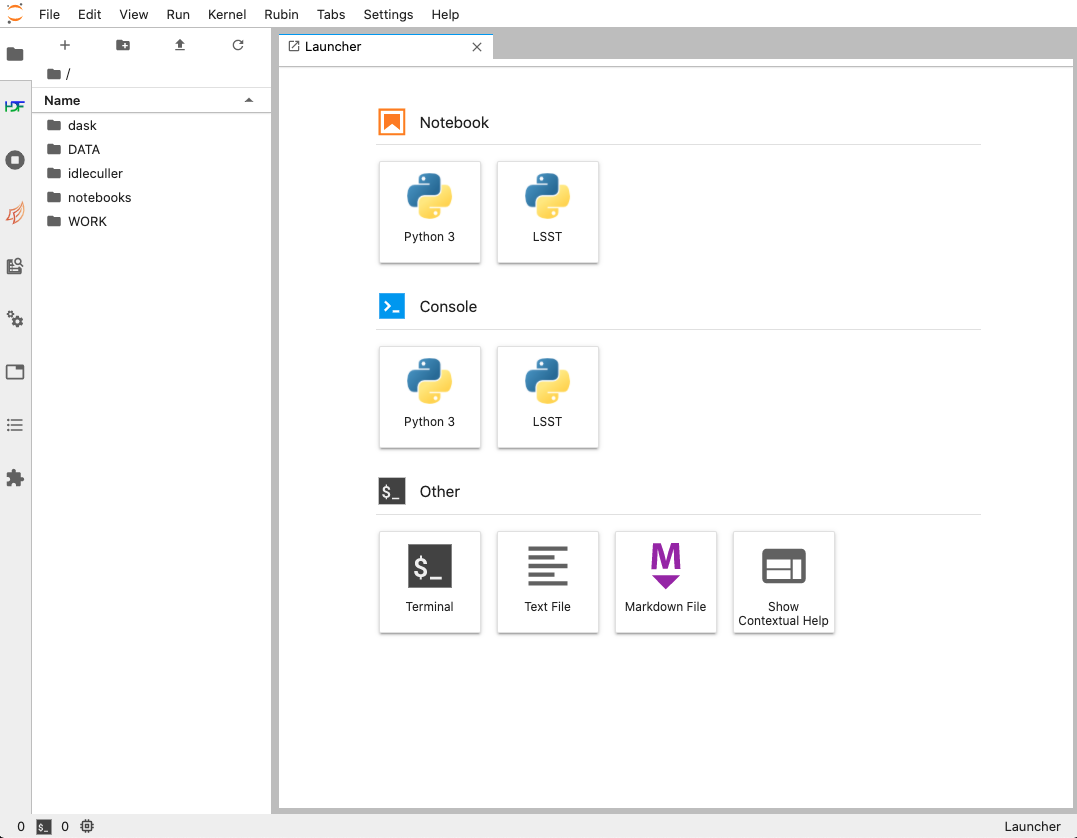This screenshot has width=1077, height=838.
Task: Open a new Terminal
Action: [430, 582]
